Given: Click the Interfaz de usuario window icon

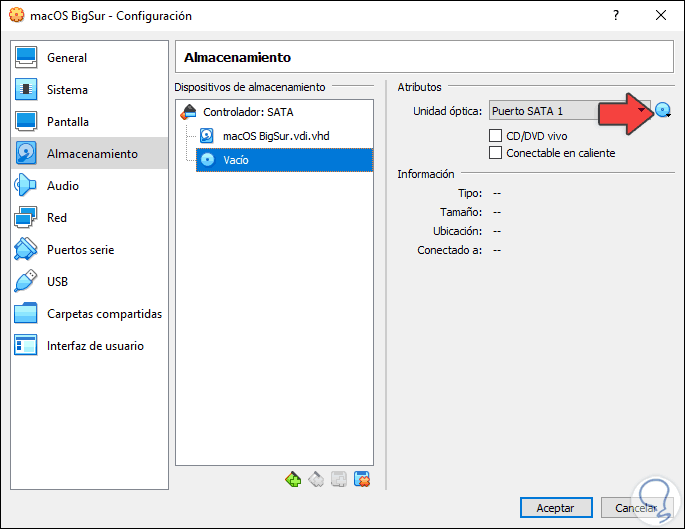Looking at the screenshot, I should [x=25, y=345].
